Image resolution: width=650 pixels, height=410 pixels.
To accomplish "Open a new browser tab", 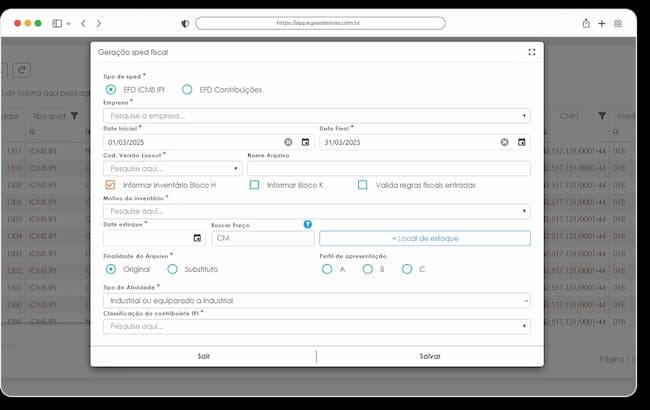I will pyautogui.click(x=601, y=23).
